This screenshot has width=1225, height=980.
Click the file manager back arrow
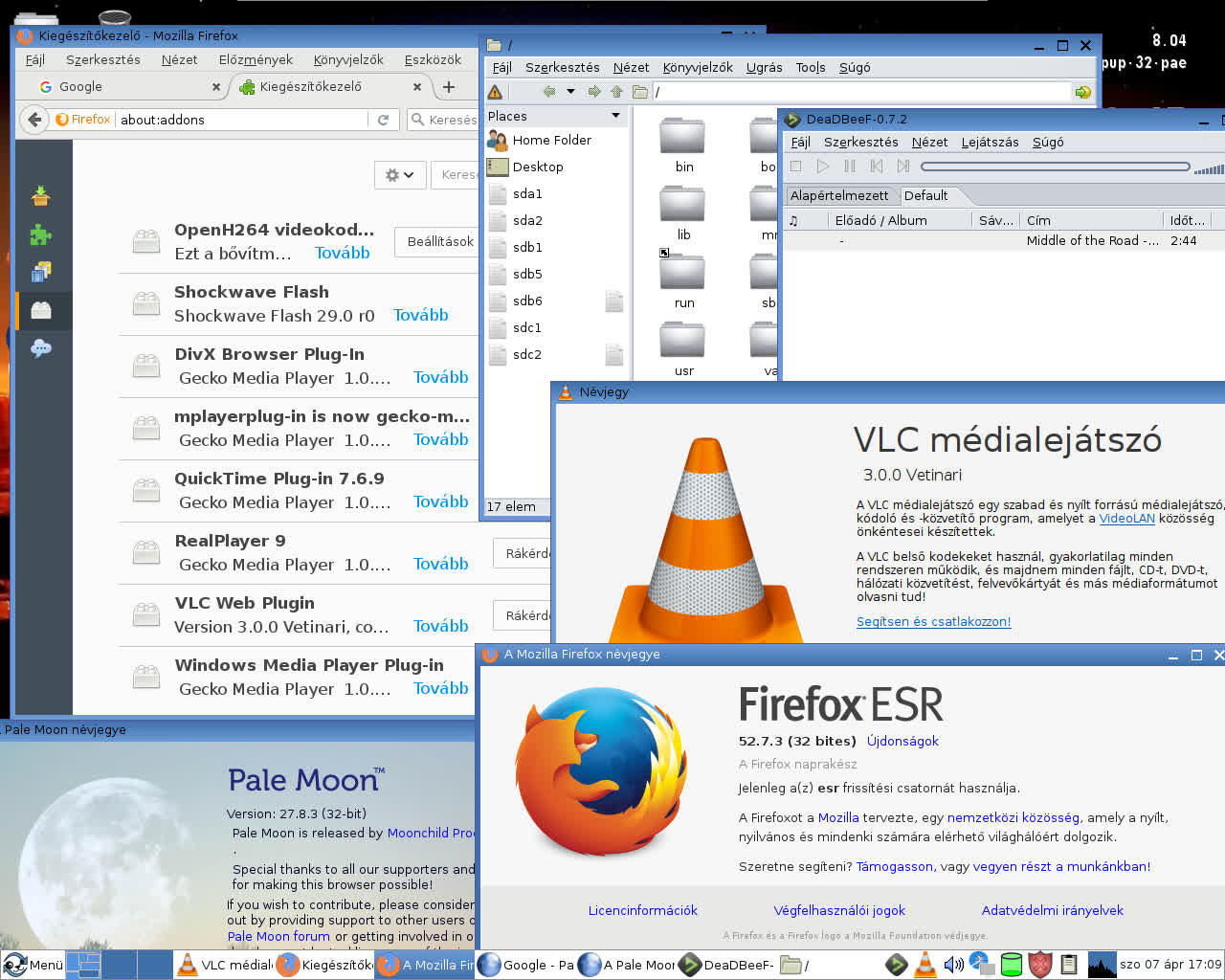[548, 92]
